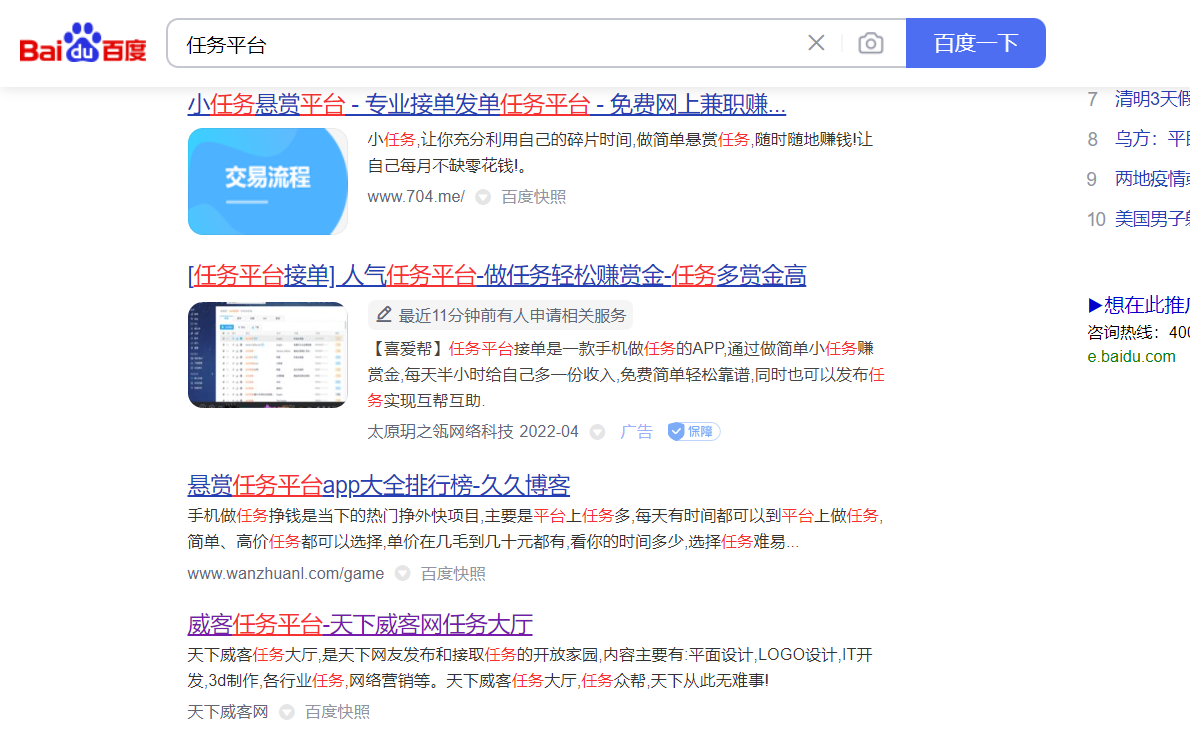1190x735 pixels.
Task: Open hot search item 9 两地疫情
Action: (x=1151, y=179)
